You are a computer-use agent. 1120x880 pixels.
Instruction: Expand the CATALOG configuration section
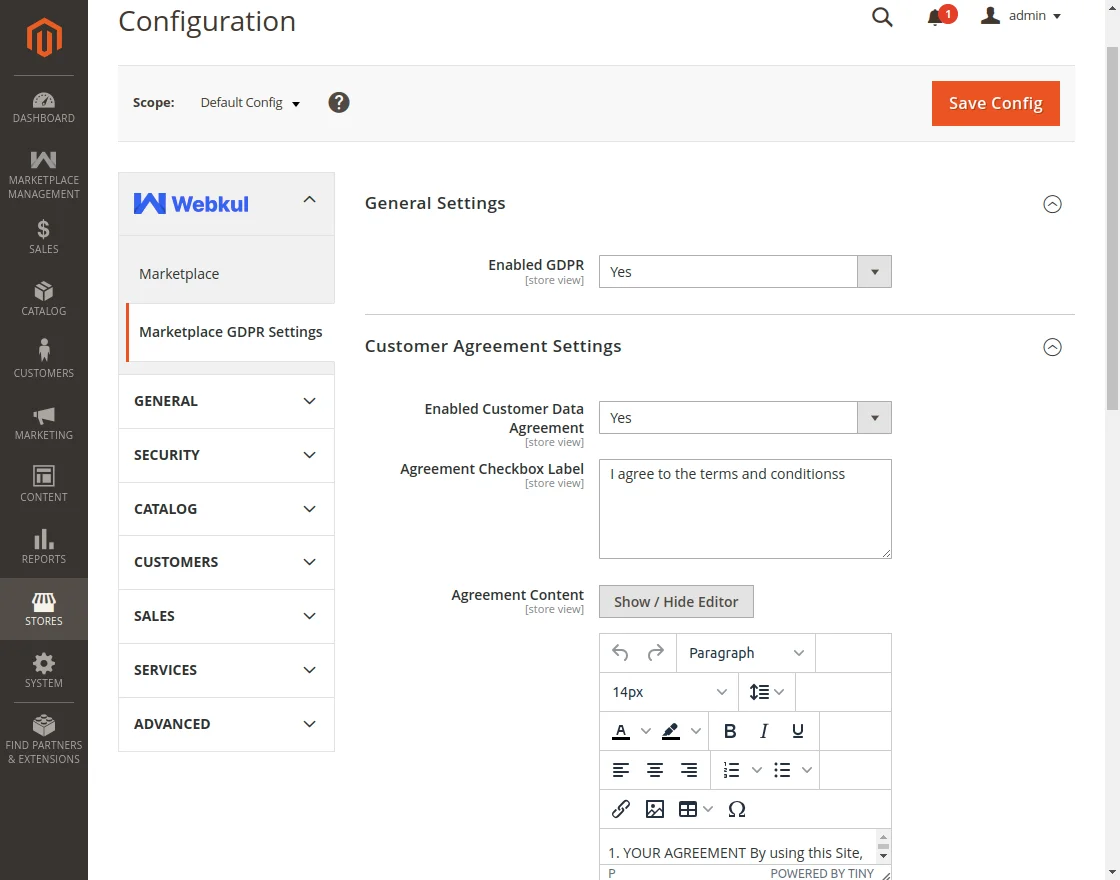coord(225,508)
